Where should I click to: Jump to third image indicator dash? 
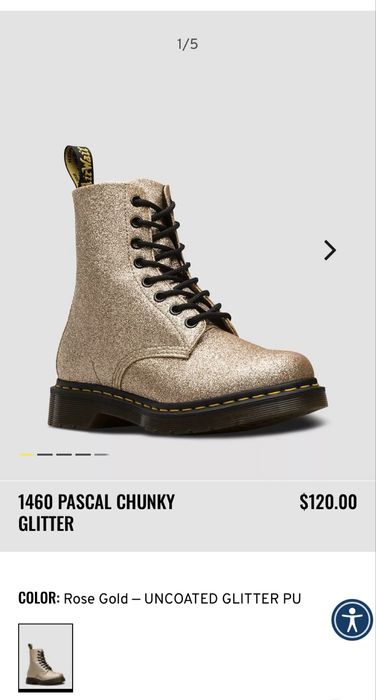(64, 454)
